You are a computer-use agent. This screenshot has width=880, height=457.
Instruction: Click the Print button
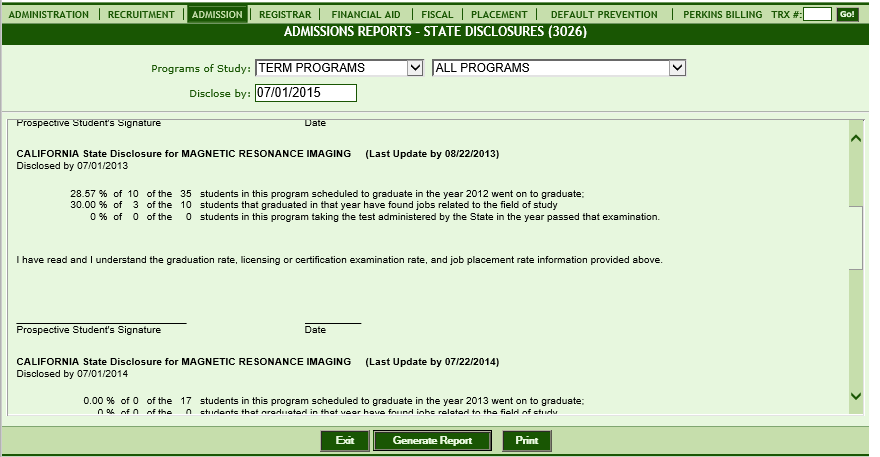(x=526, y=441)
